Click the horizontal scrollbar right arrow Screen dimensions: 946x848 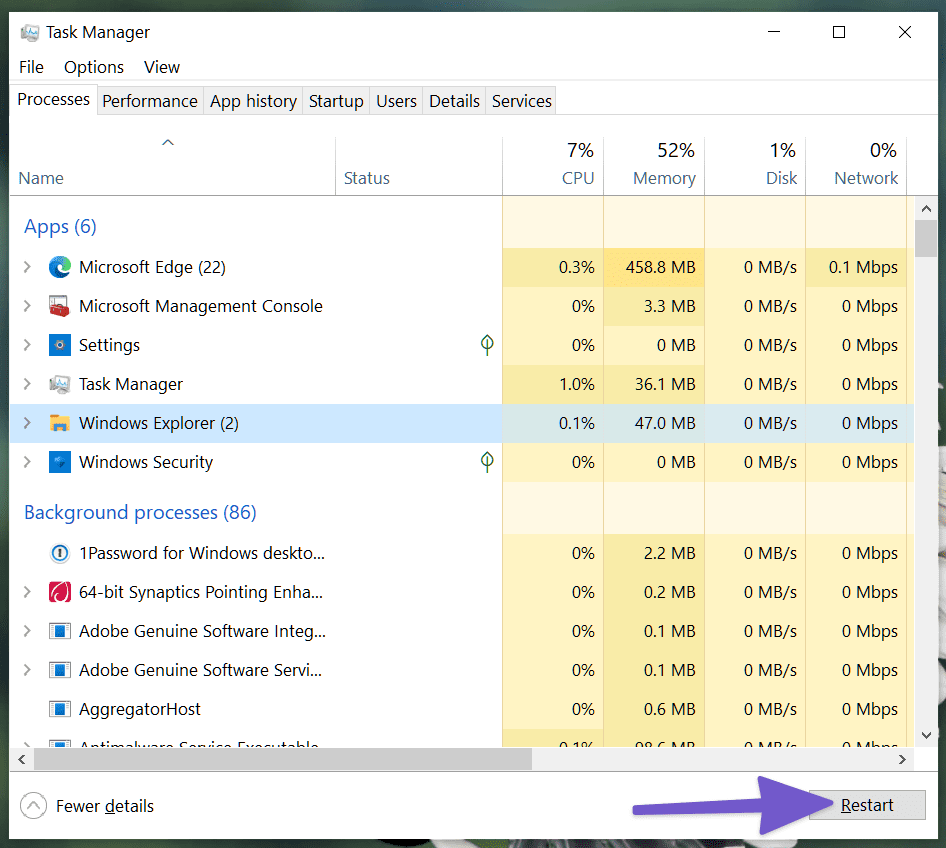(x=903, y=759)
